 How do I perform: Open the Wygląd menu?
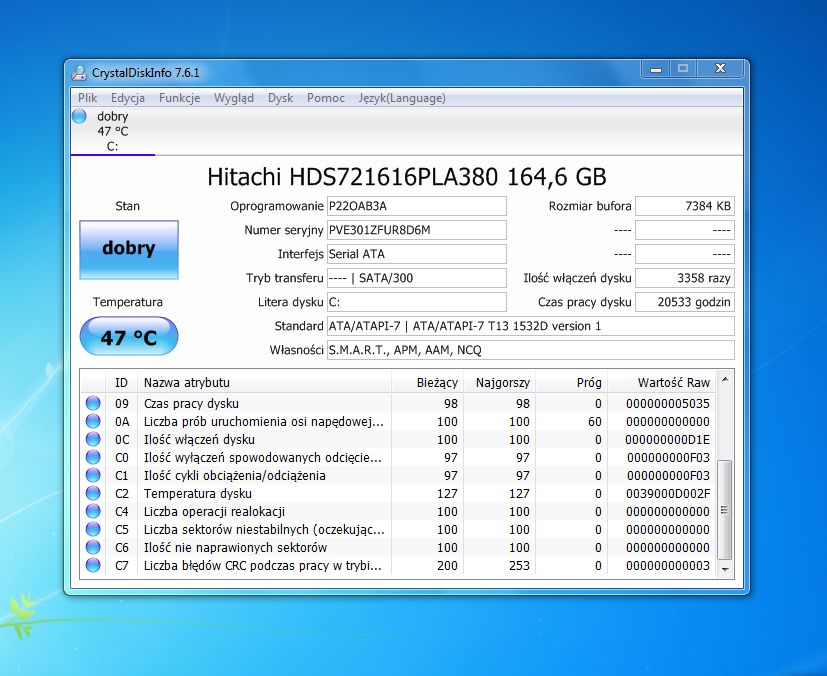(234, 98)
